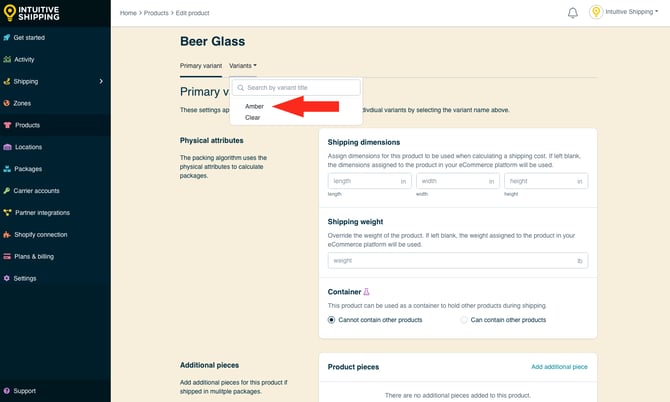This screenshot has height=402, width=670.
Task: Choose the Amber variant from list
Action: tap(255, 106)
